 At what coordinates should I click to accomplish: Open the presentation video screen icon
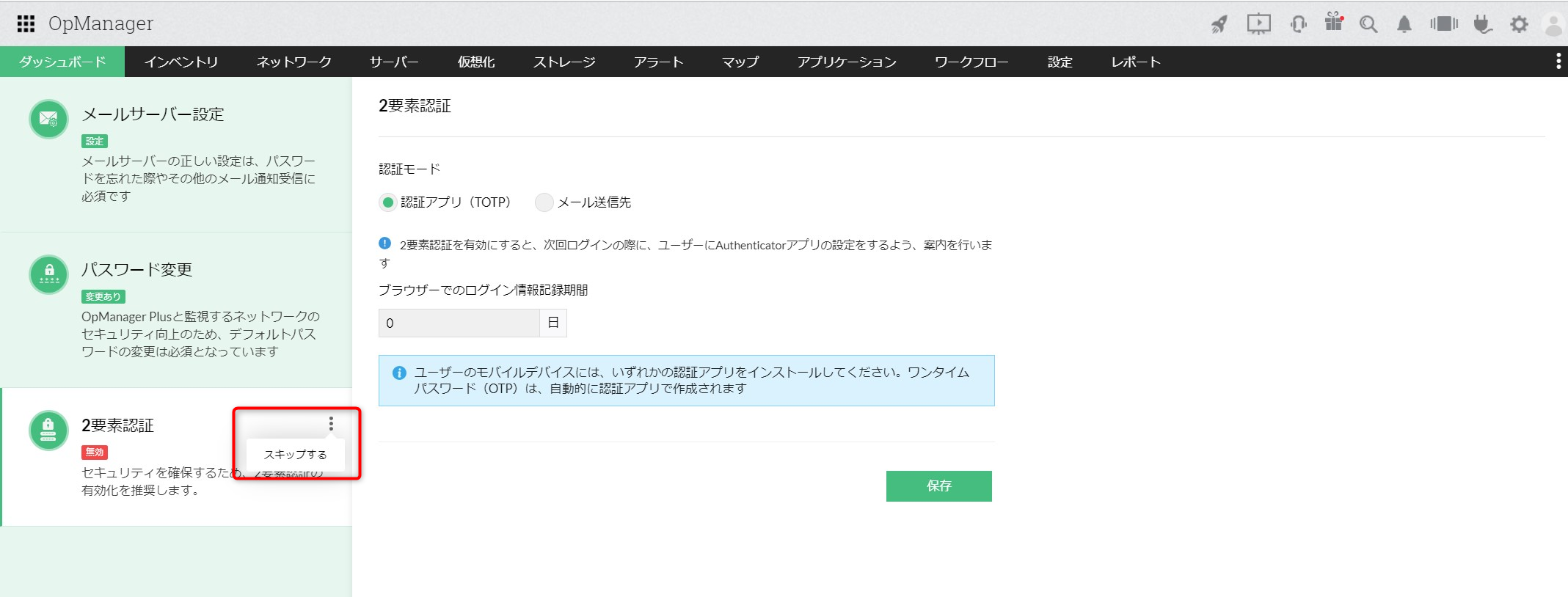coord(1258,24)
